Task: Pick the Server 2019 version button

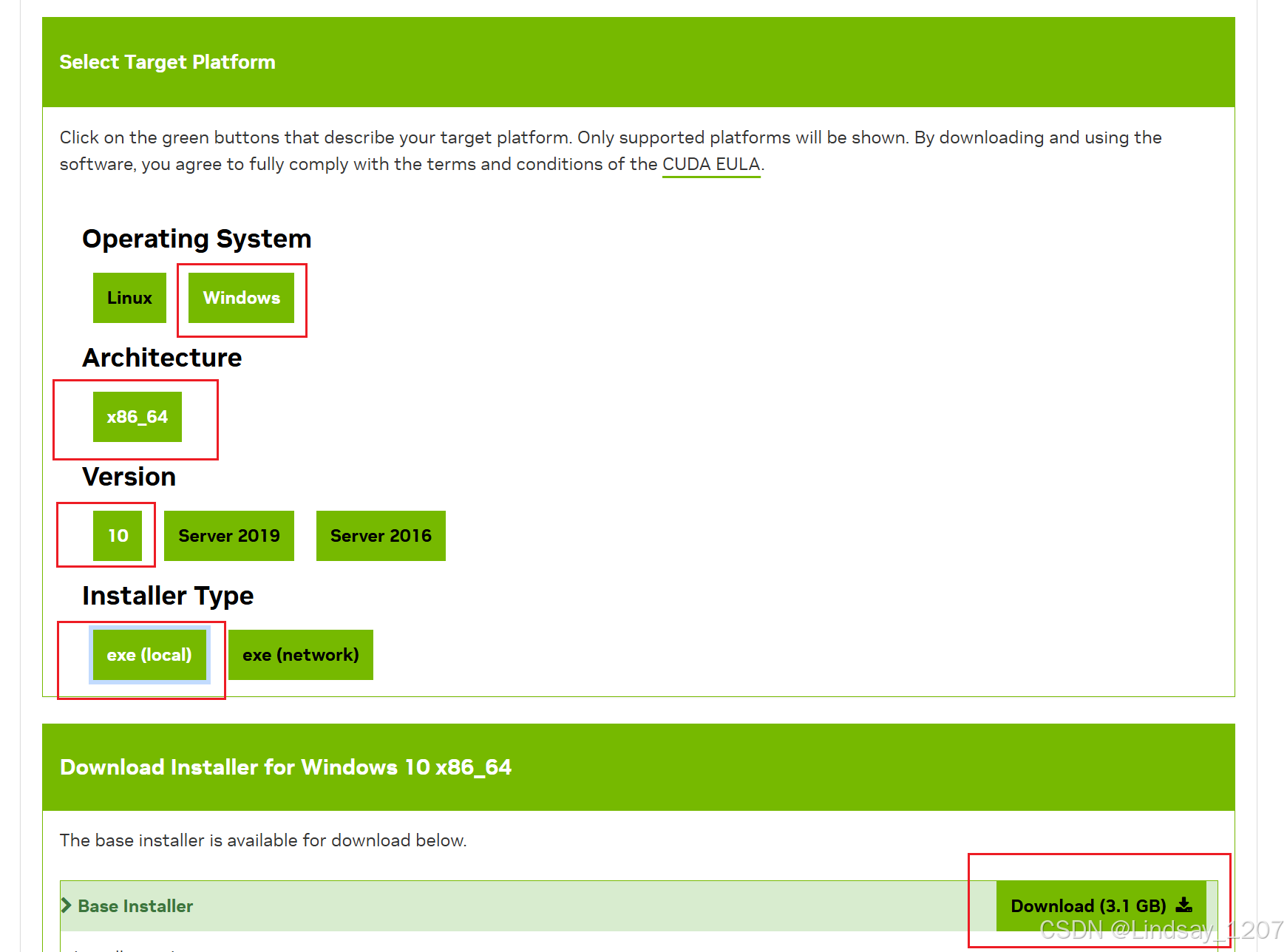Action: (x=229, y=536)
